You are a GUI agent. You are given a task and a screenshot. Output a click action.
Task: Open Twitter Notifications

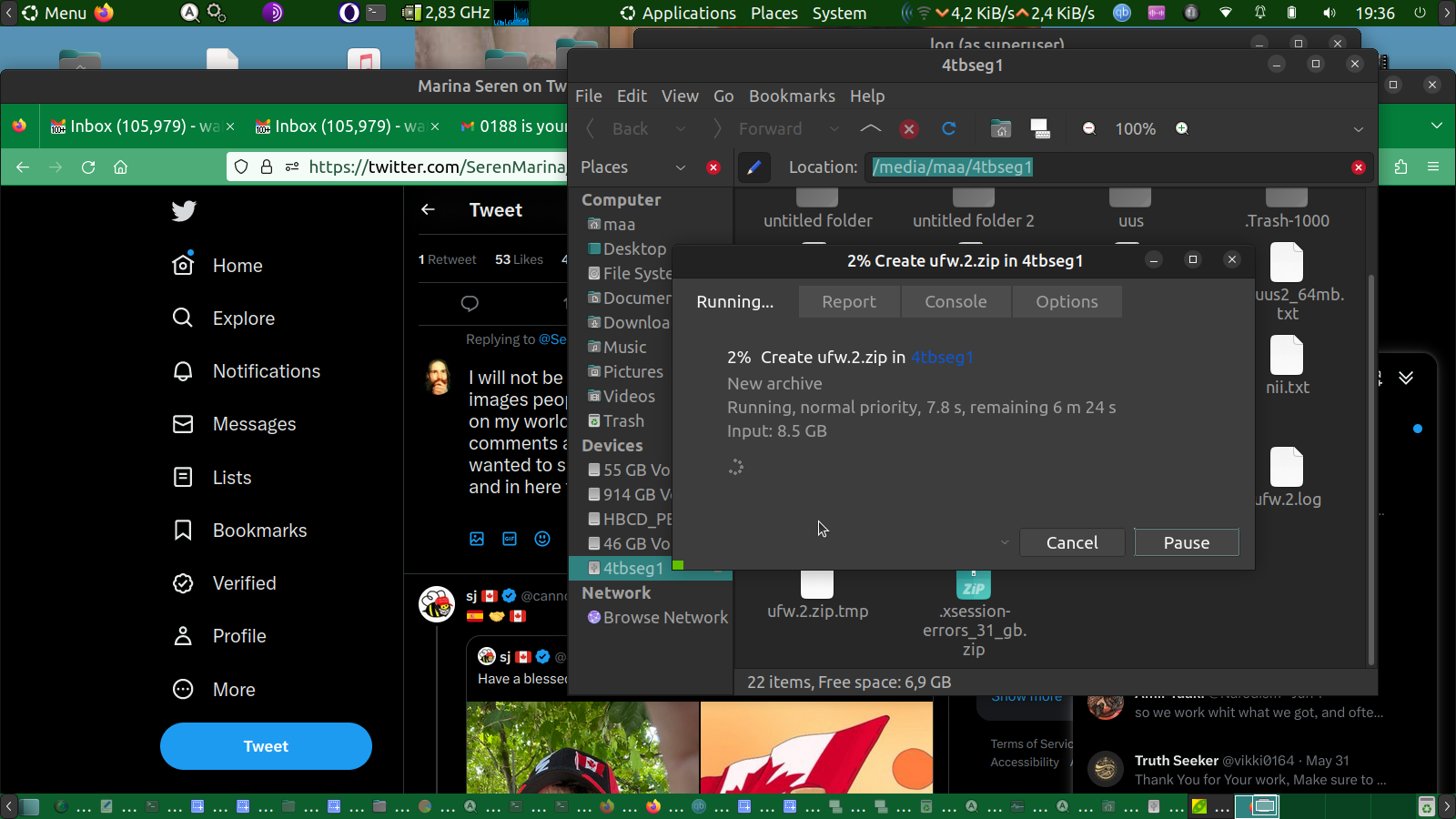247,371
